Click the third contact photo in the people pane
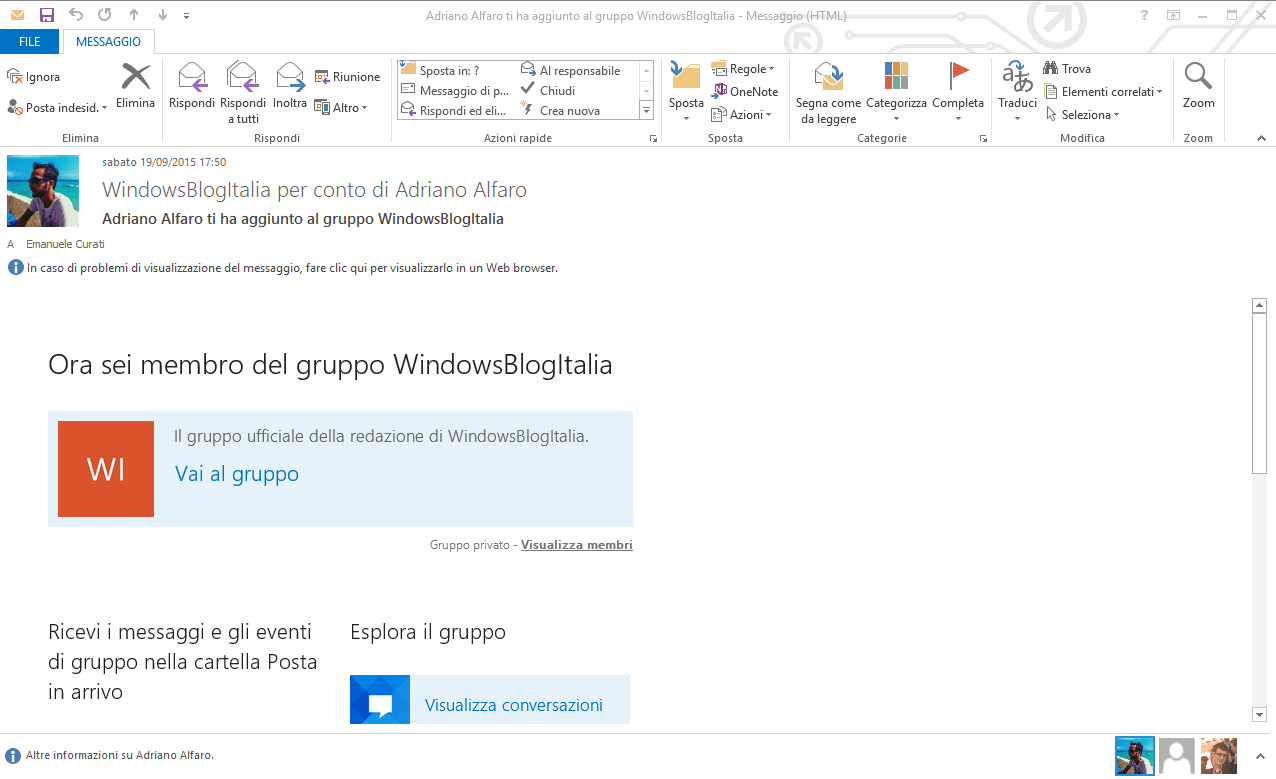Image resolution: width=1276 pixels, height=779 pixels. [x=1219, y=756]
